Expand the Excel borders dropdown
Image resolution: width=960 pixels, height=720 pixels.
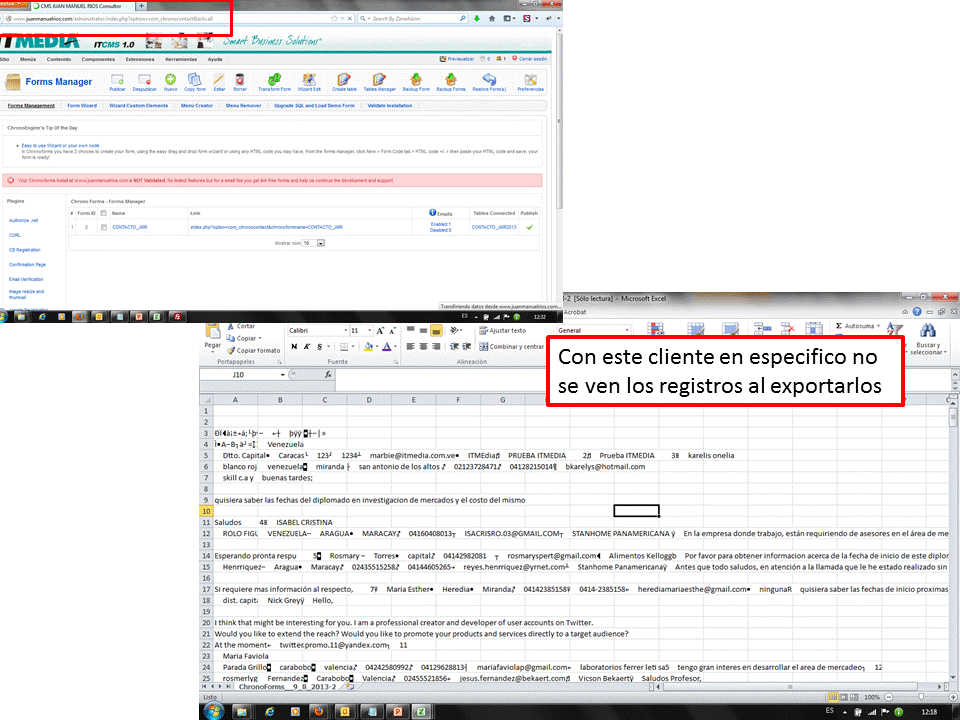coord(353,347)
